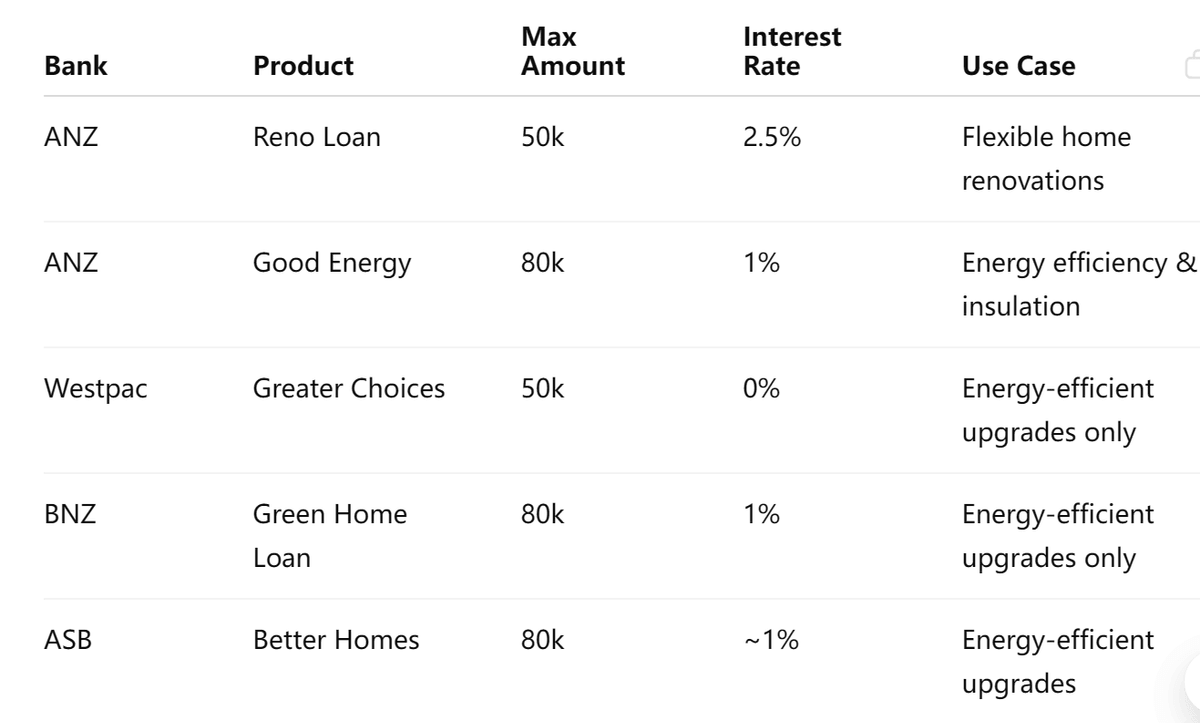Click the Max Amount column header

[x=572, y=52]
